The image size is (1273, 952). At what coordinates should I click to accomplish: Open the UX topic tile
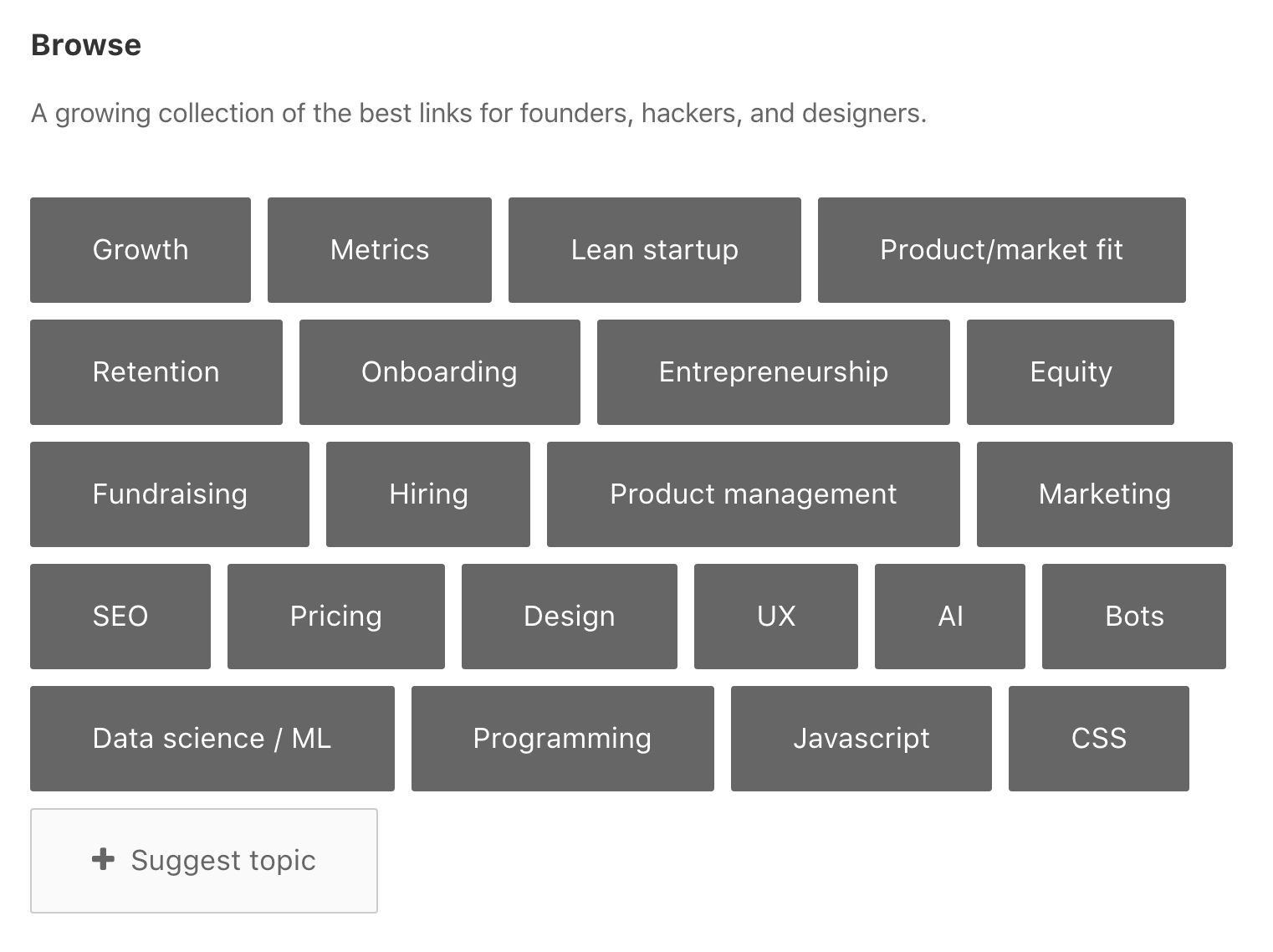(x=776, y=617)
